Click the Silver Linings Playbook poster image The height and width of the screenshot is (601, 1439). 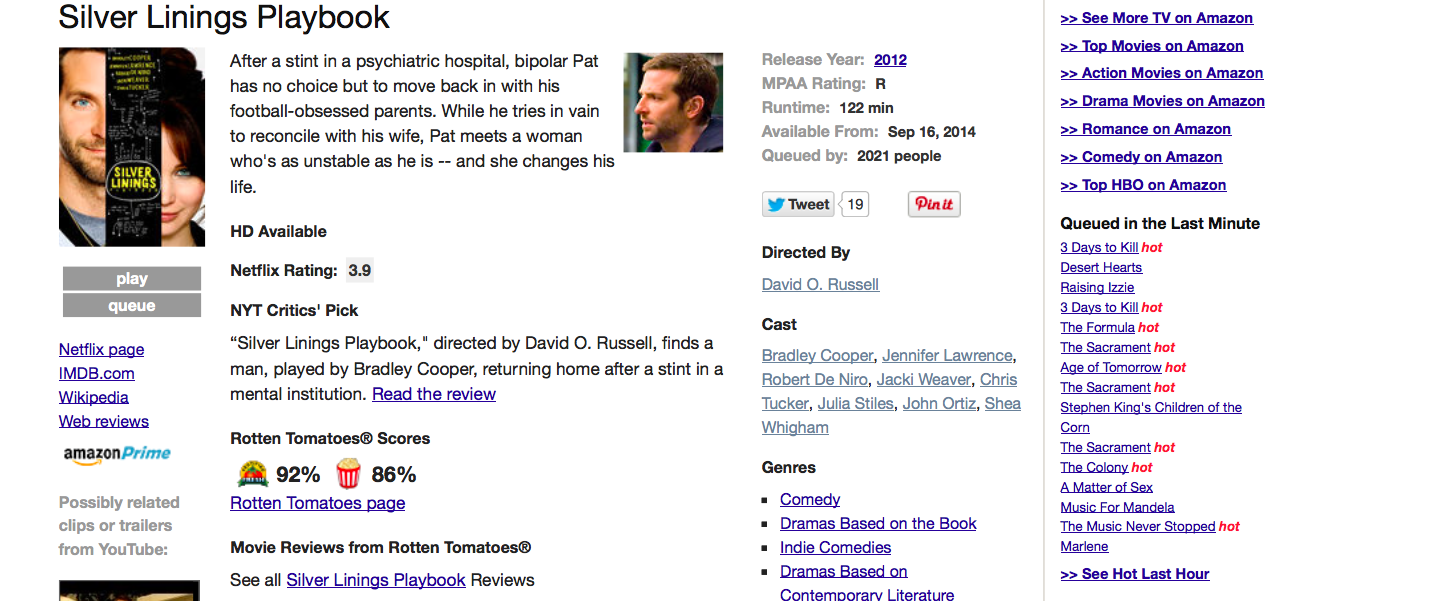point(132,147)
